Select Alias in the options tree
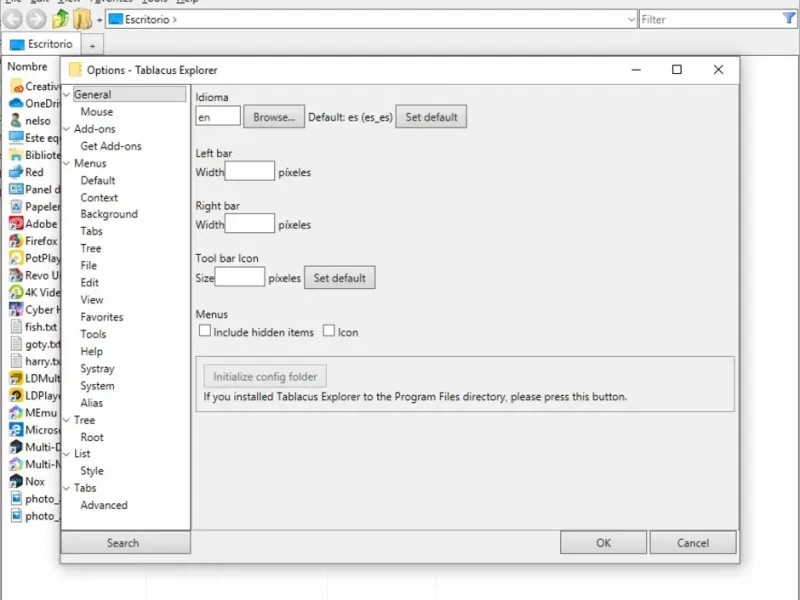This screenshot has width=800, height=600. tap(91, 403)
